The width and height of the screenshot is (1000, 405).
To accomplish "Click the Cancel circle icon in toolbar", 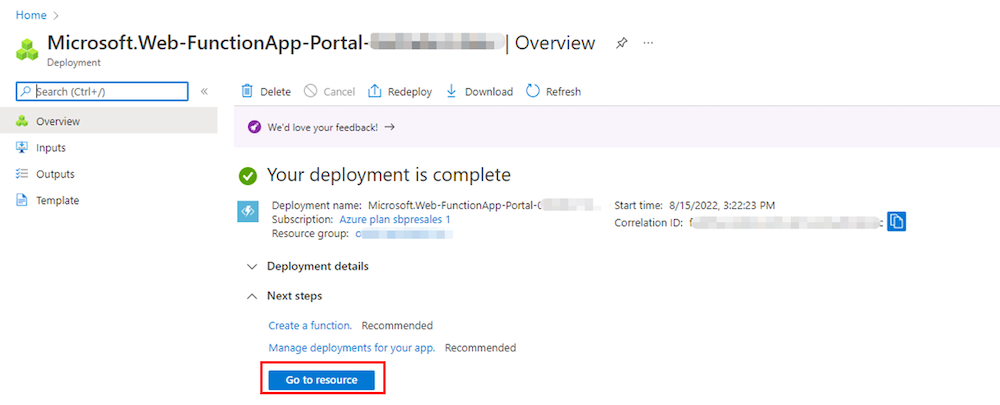I will 311,91.
